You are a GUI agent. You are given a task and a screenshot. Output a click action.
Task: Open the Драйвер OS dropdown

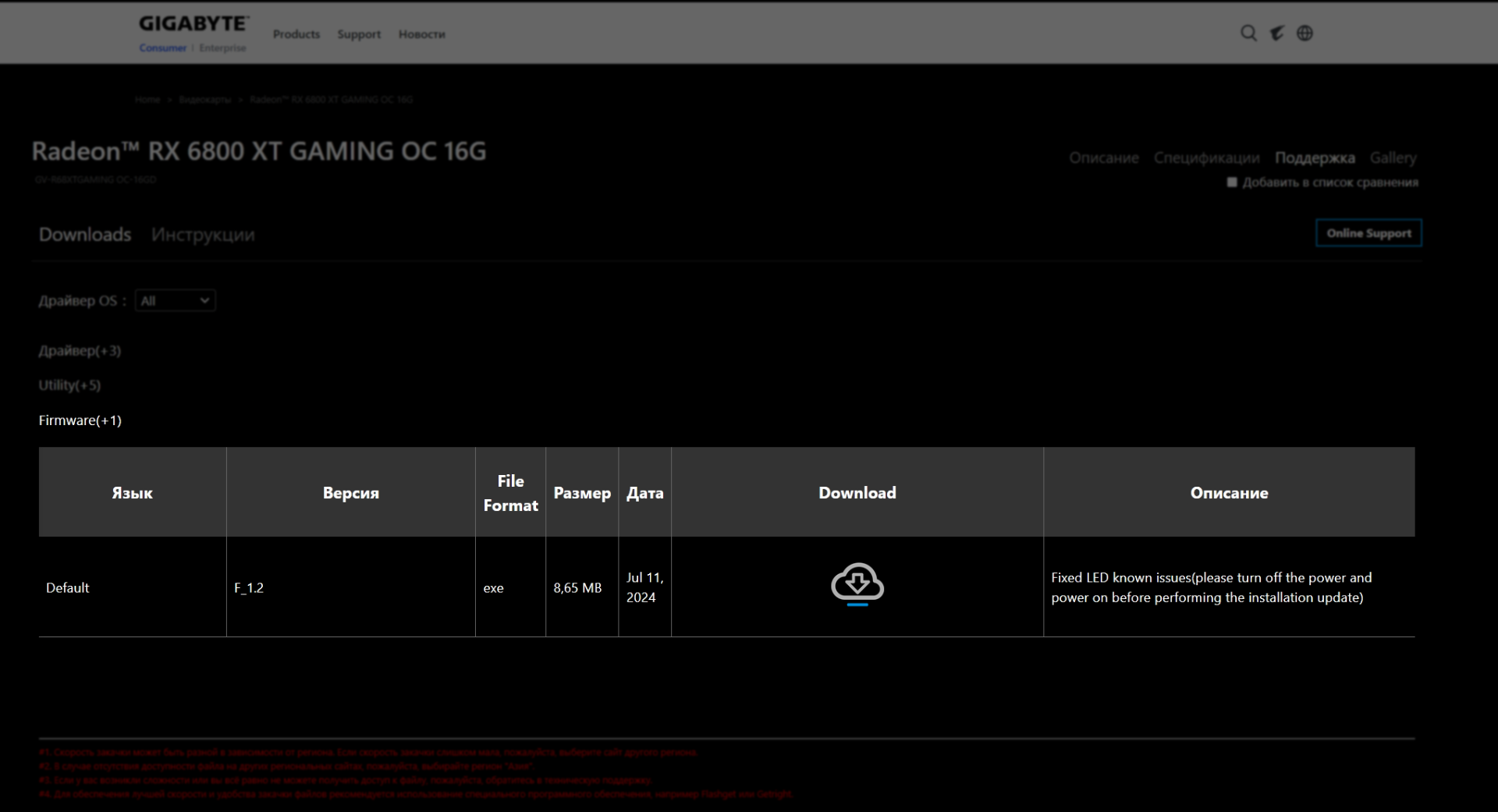click(x=176, y=301)
